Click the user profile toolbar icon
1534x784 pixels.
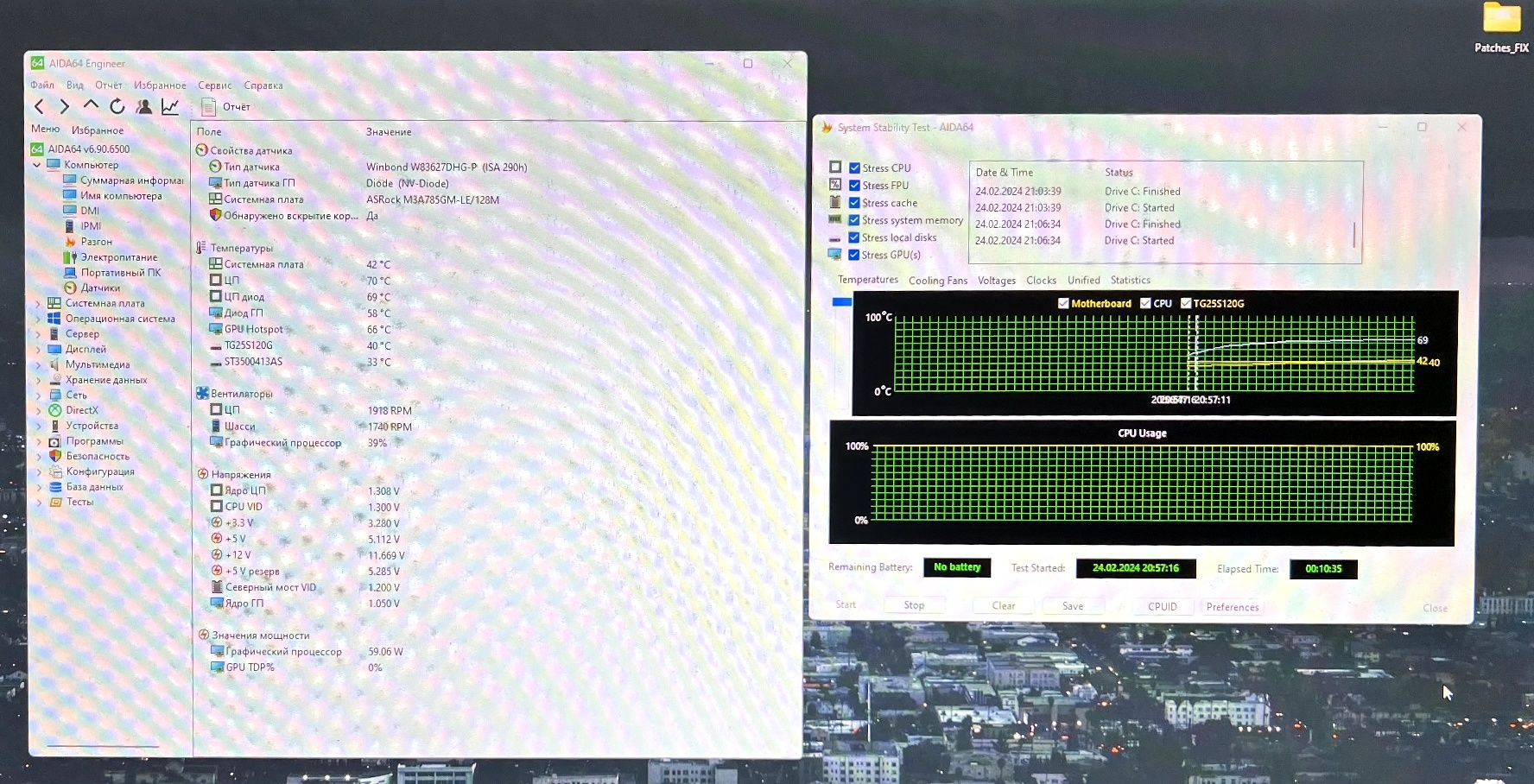(144, 106)
